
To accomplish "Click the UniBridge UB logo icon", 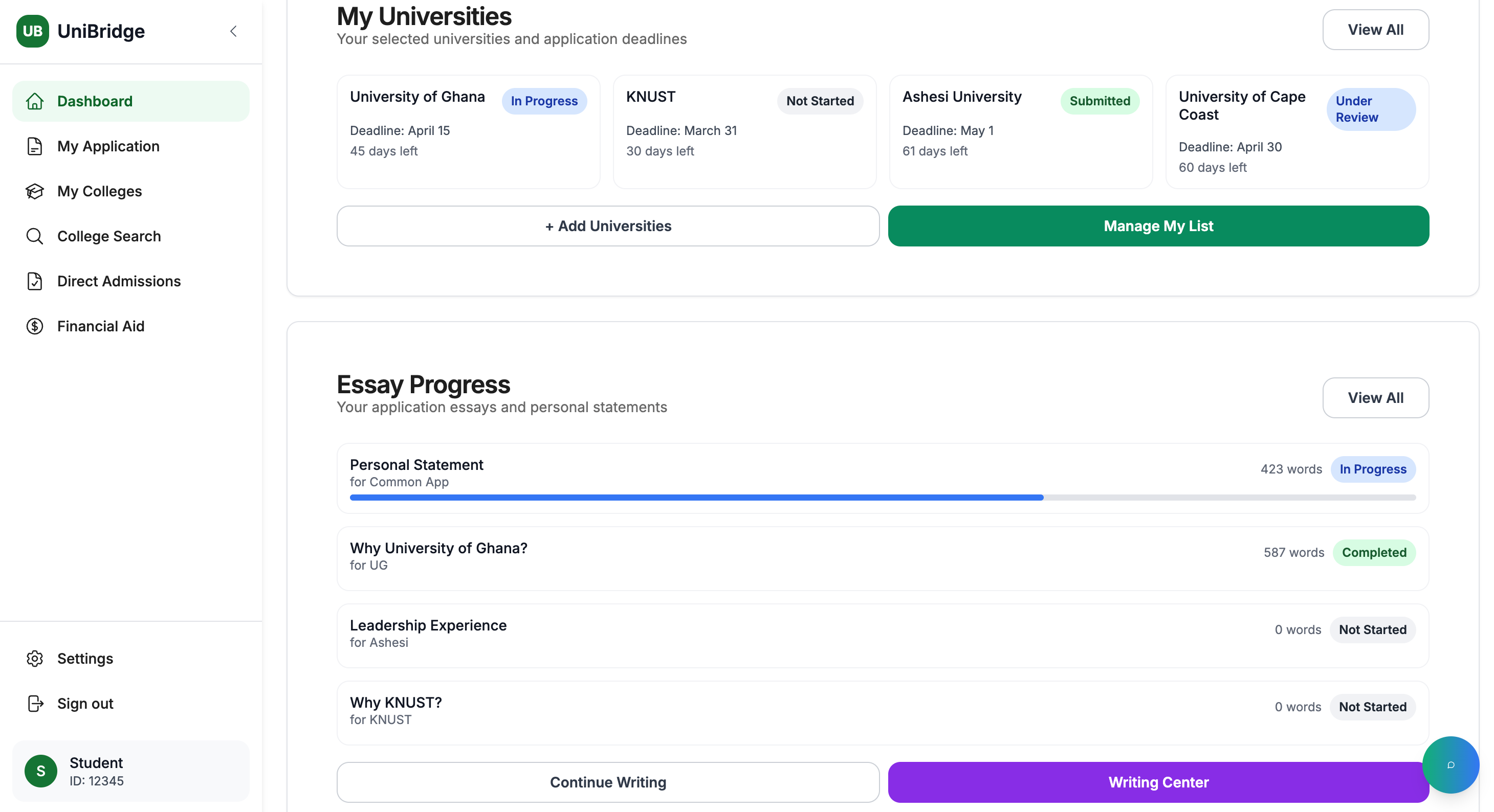I will 32,31.
